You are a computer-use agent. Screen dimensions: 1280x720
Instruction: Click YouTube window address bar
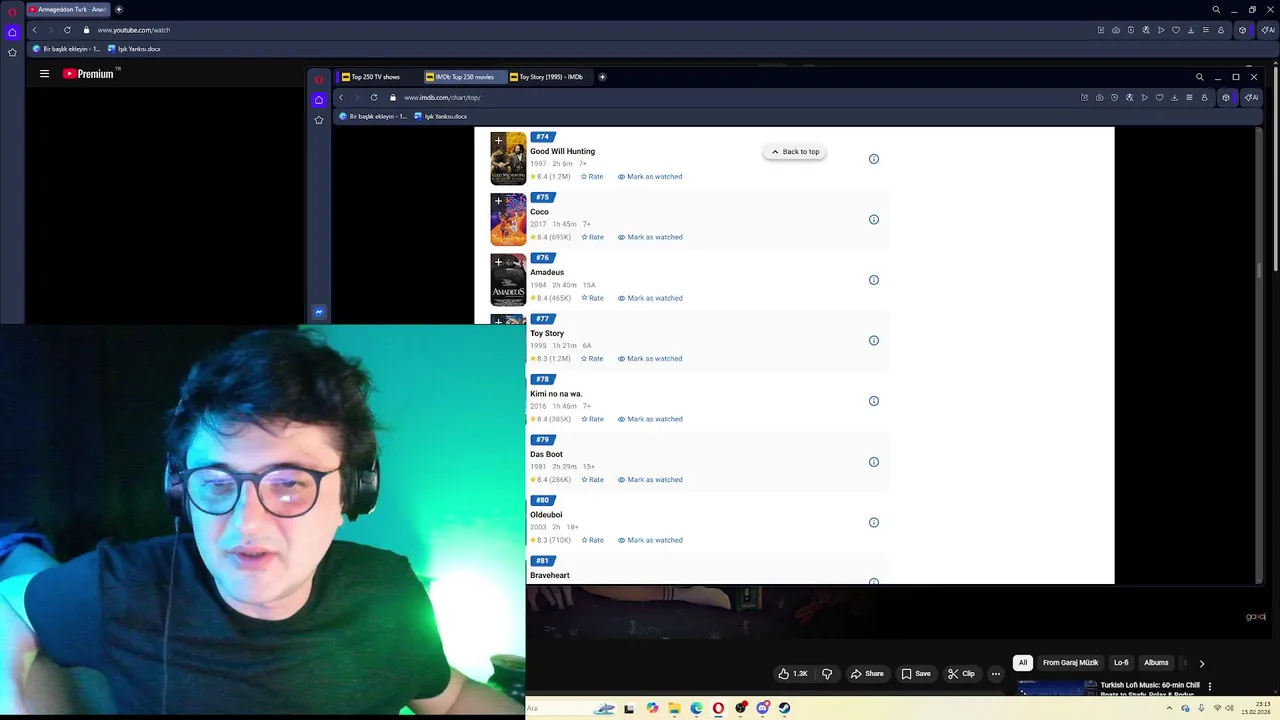tap(133, 30)
